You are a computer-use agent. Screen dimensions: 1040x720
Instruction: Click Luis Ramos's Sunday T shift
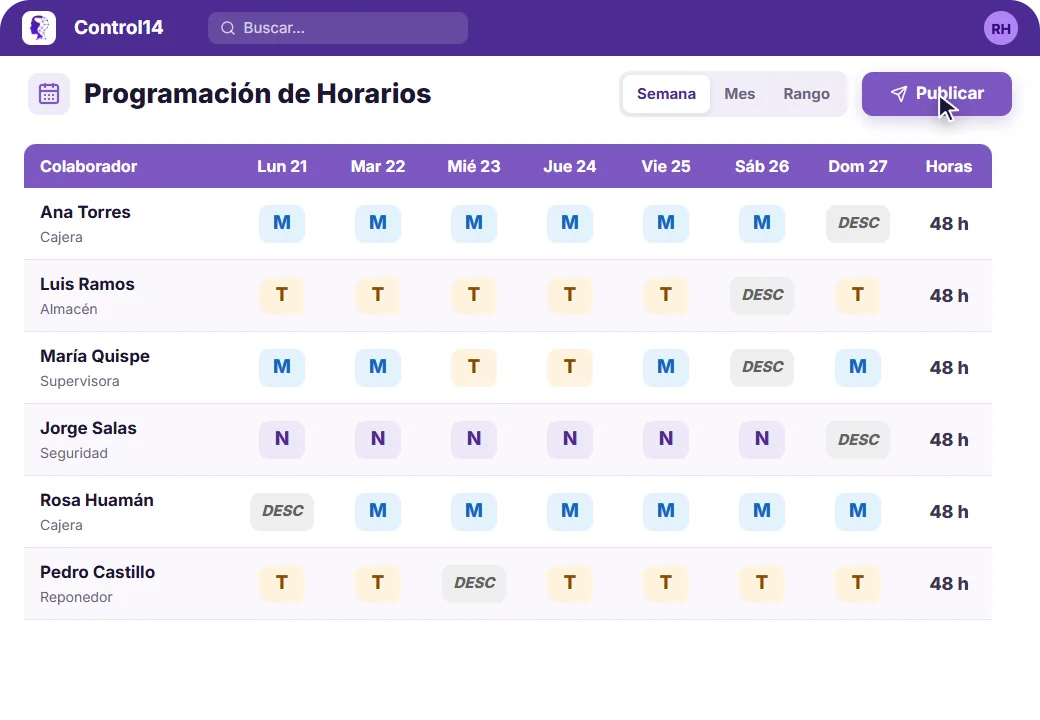pyautogui.click(x=858, y=295)
